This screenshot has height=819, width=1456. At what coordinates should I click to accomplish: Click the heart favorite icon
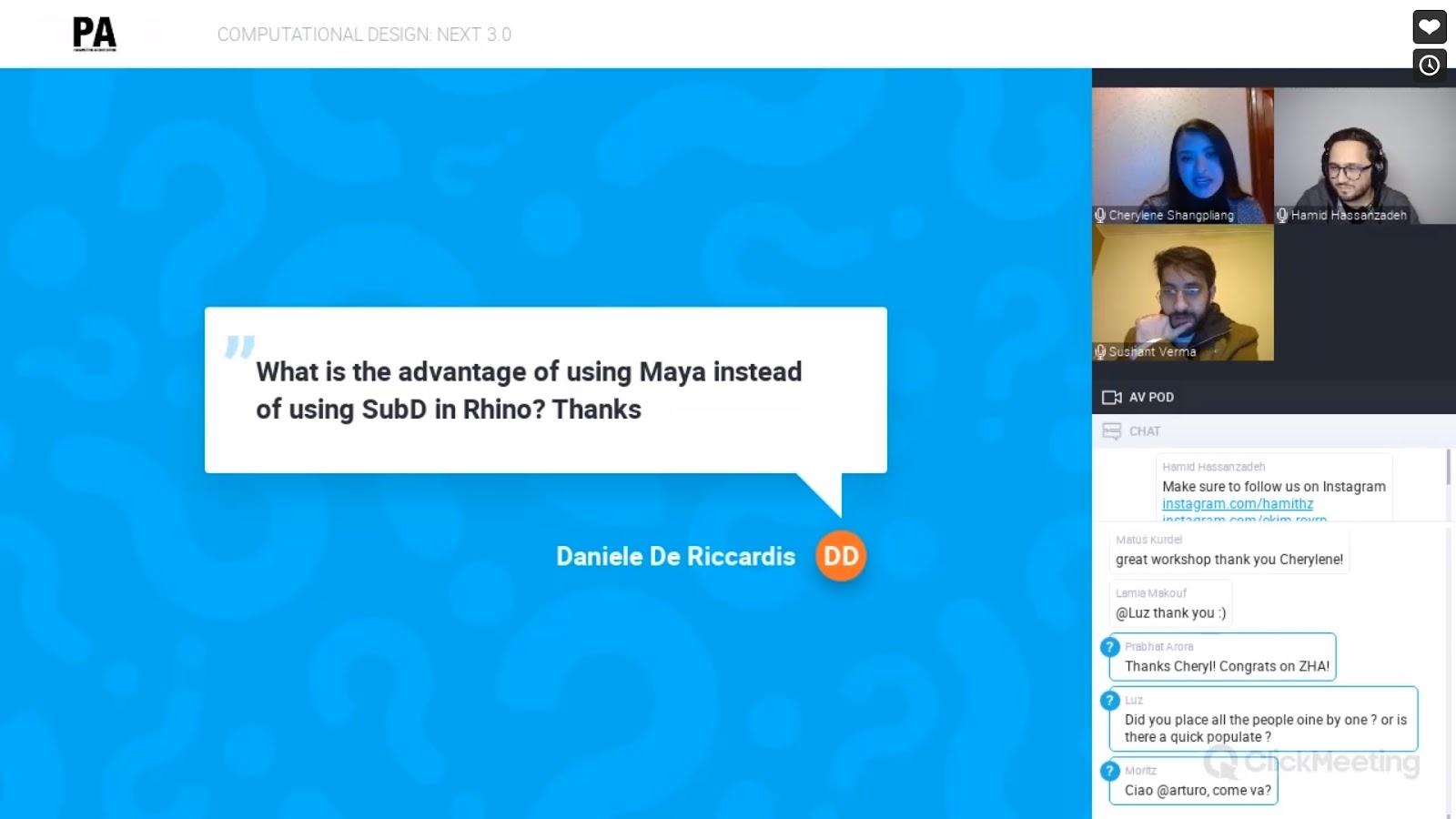pyautogui.click(x=1429, y=26)
